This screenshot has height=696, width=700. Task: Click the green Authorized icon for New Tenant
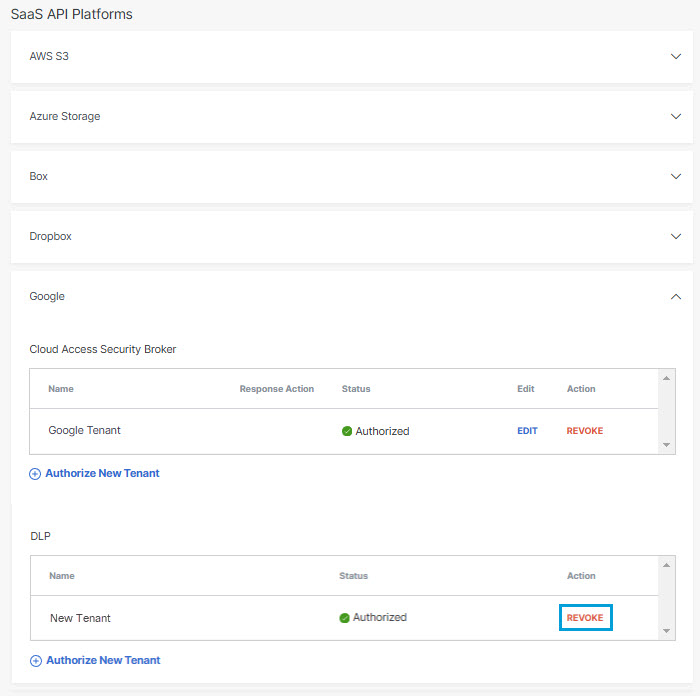click(x=344, y=618)
